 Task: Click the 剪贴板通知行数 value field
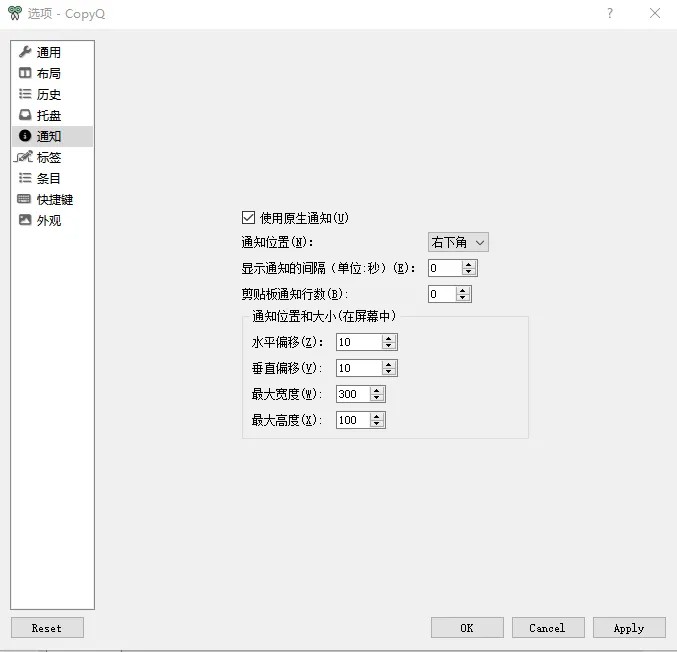point(442,294)
